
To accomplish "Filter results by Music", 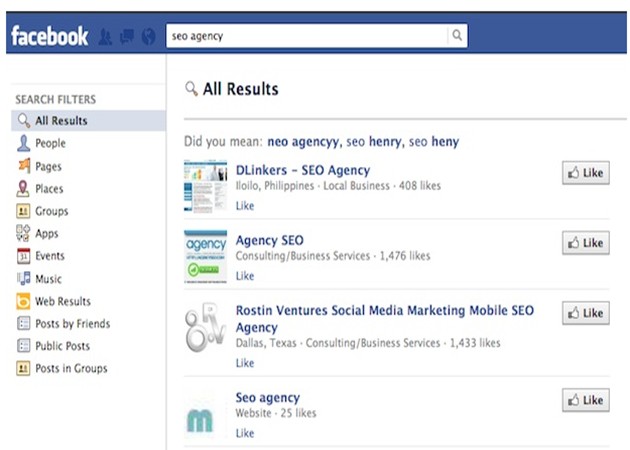I will click(48, 279).
